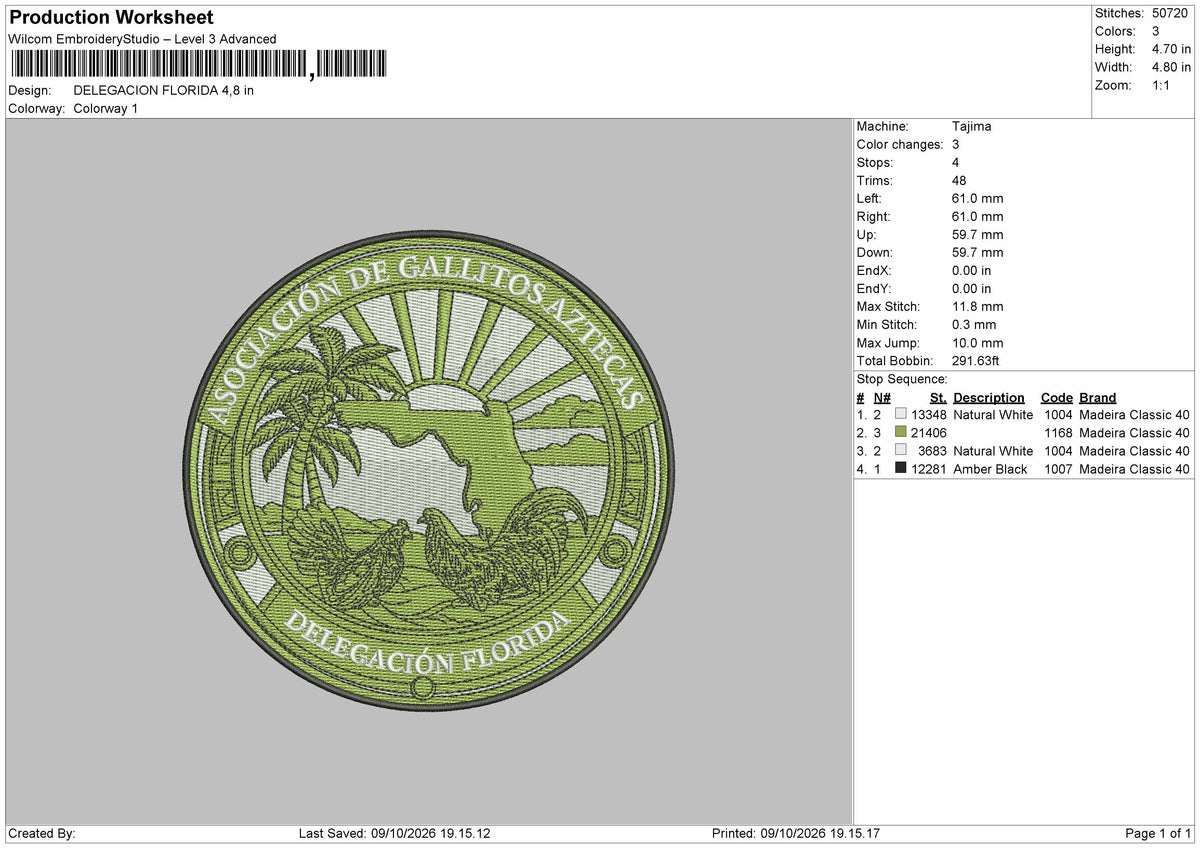Click the Colors count 3
Viewport: 1200px width, 848px height.
tap(1157, 31)
